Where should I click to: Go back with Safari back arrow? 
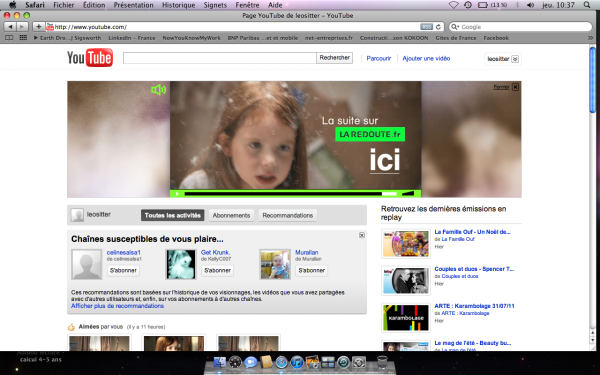coord(10,27)
